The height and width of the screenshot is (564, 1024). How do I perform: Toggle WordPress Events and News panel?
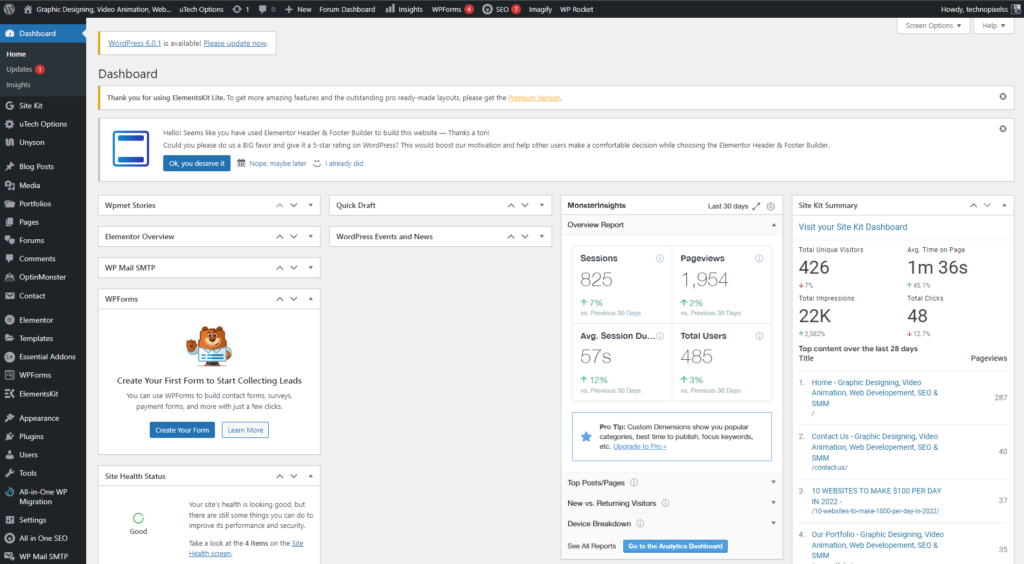pos(542,236)
